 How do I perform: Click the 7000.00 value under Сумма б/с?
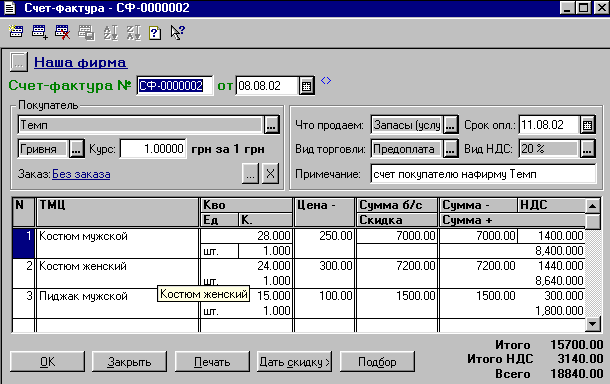click(397, 236)
